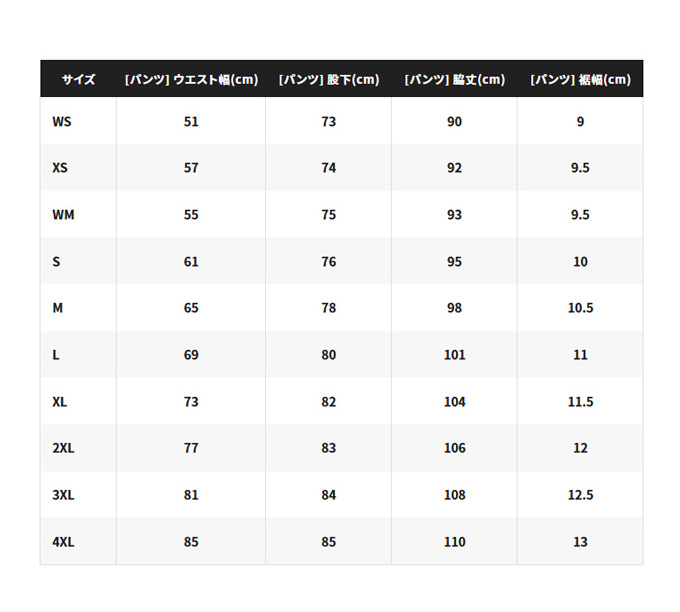Click hem width value 9 in WS row
Viewport: 680px width, 612px height.
click(x=580, y=121)
